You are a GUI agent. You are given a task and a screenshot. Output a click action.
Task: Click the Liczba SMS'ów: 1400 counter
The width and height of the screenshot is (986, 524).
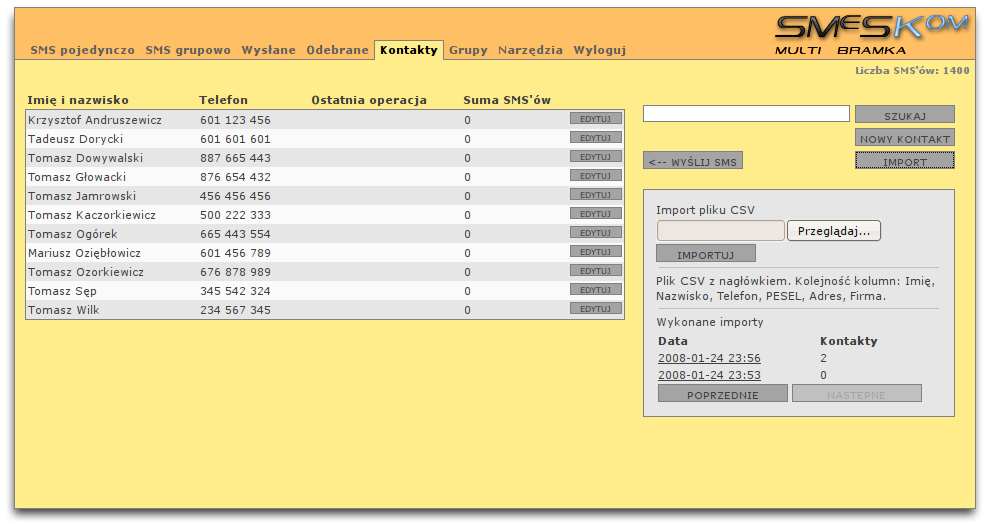(x=912, y=70)
